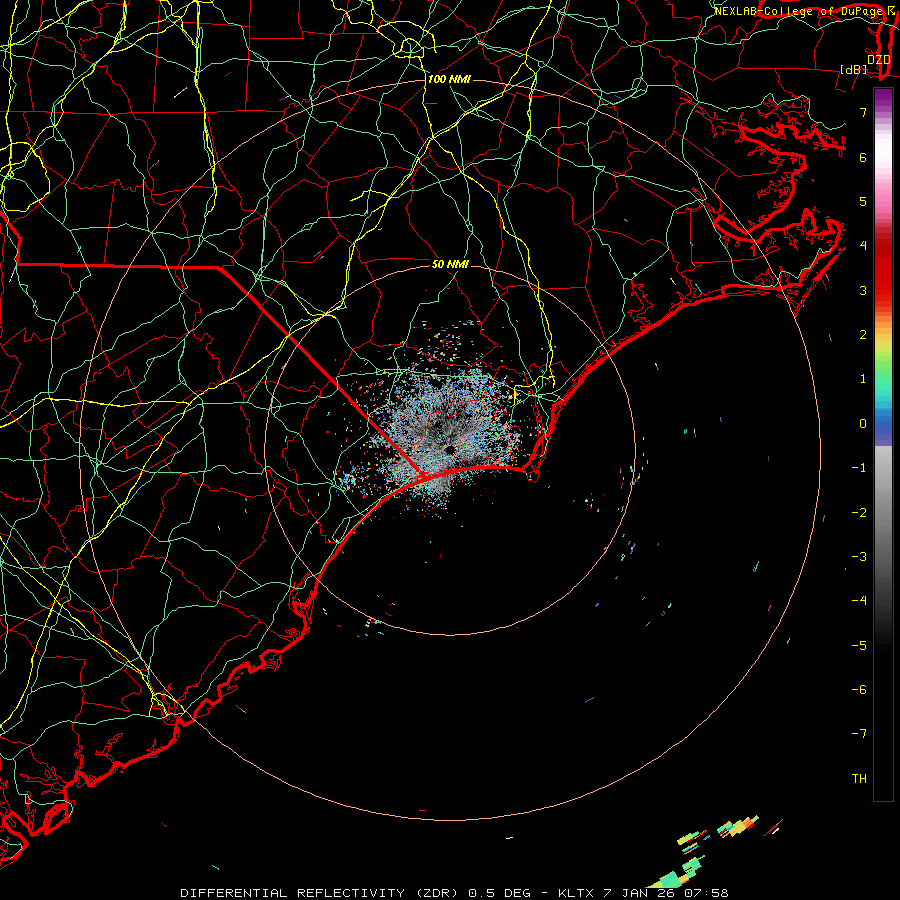Image resolution: width=900 pixels, height=900 pixels.
Task: Click the DIFFERENTIAL REFLECTIVITY (ZDR) caption text
Action: (321, 893)
